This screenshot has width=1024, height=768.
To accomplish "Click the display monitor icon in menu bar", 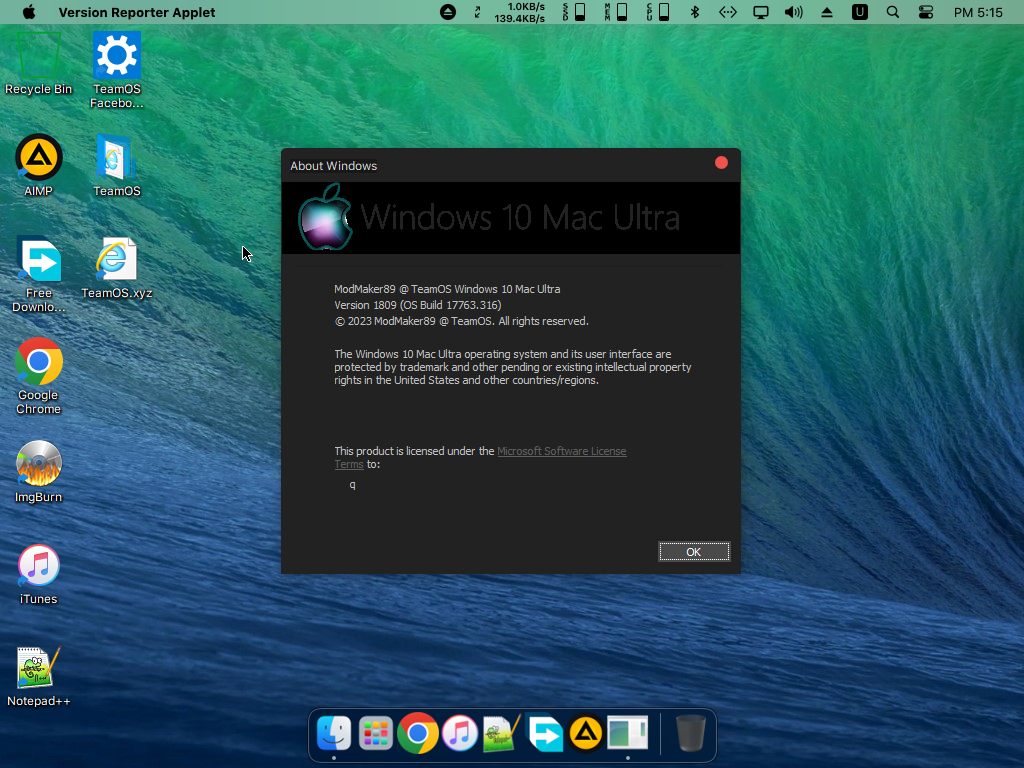I will tap(761, 12).
